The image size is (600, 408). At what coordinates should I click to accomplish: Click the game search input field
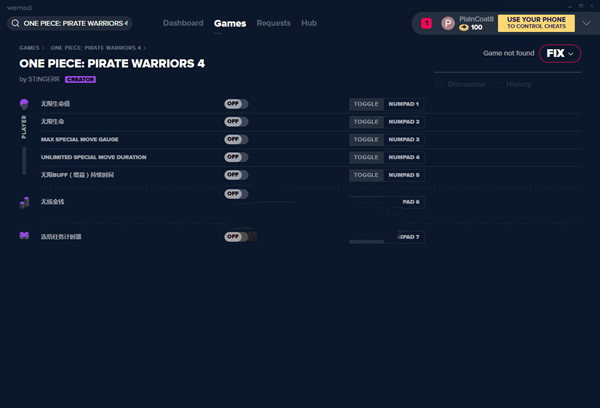70,23
